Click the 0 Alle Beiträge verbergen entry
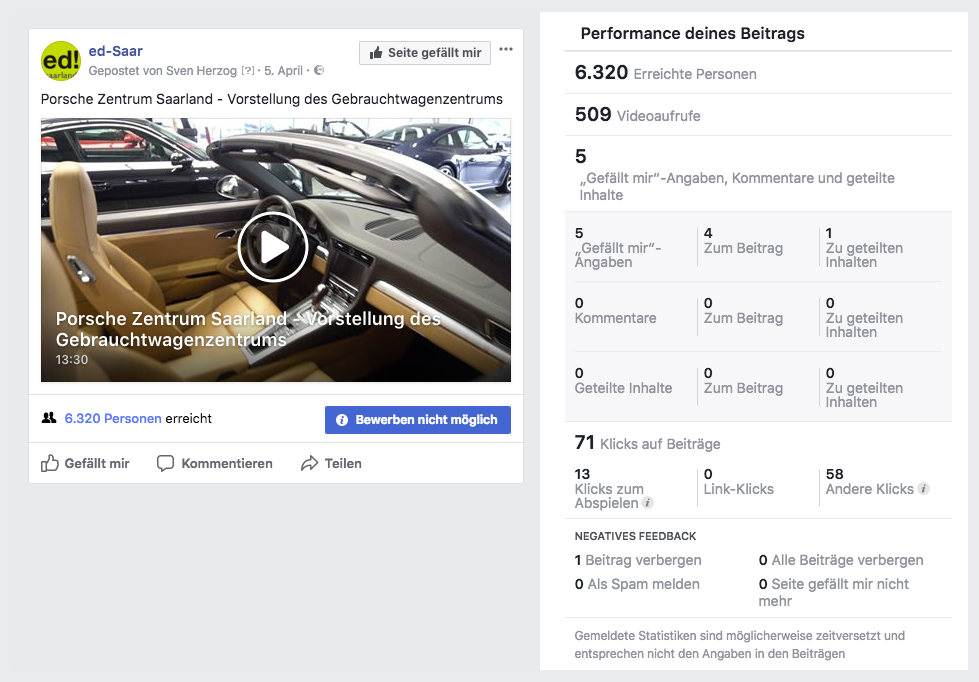Screen dimensions: 979x682 (x=841, y=560)
